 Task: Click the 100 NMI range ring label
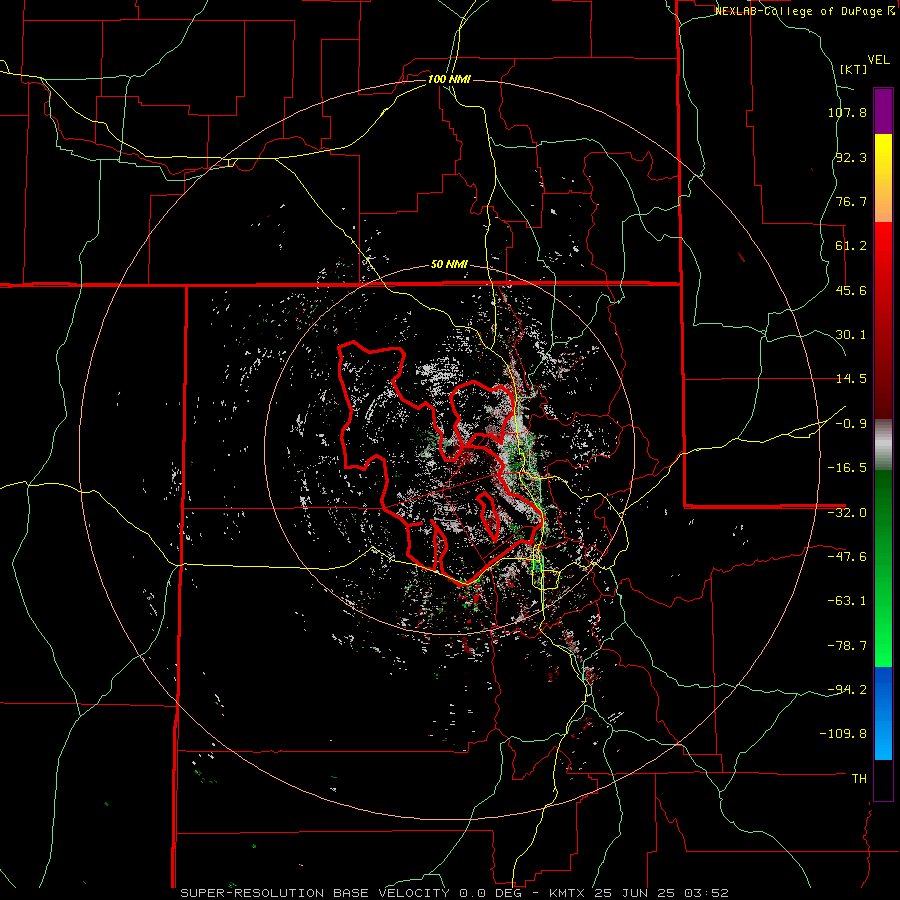tap(449, 79)
